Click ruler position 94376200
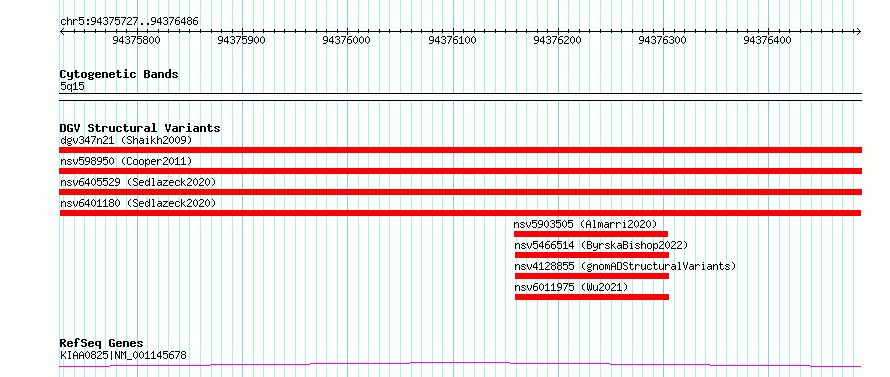Viewport: 890px width, 377px height. click(x=557, y=40)
